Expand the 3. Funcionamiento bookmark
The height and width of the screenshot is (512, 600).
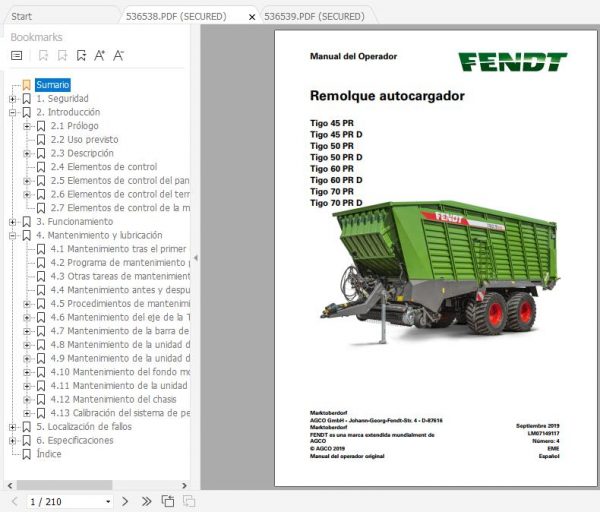pos(12,222)
